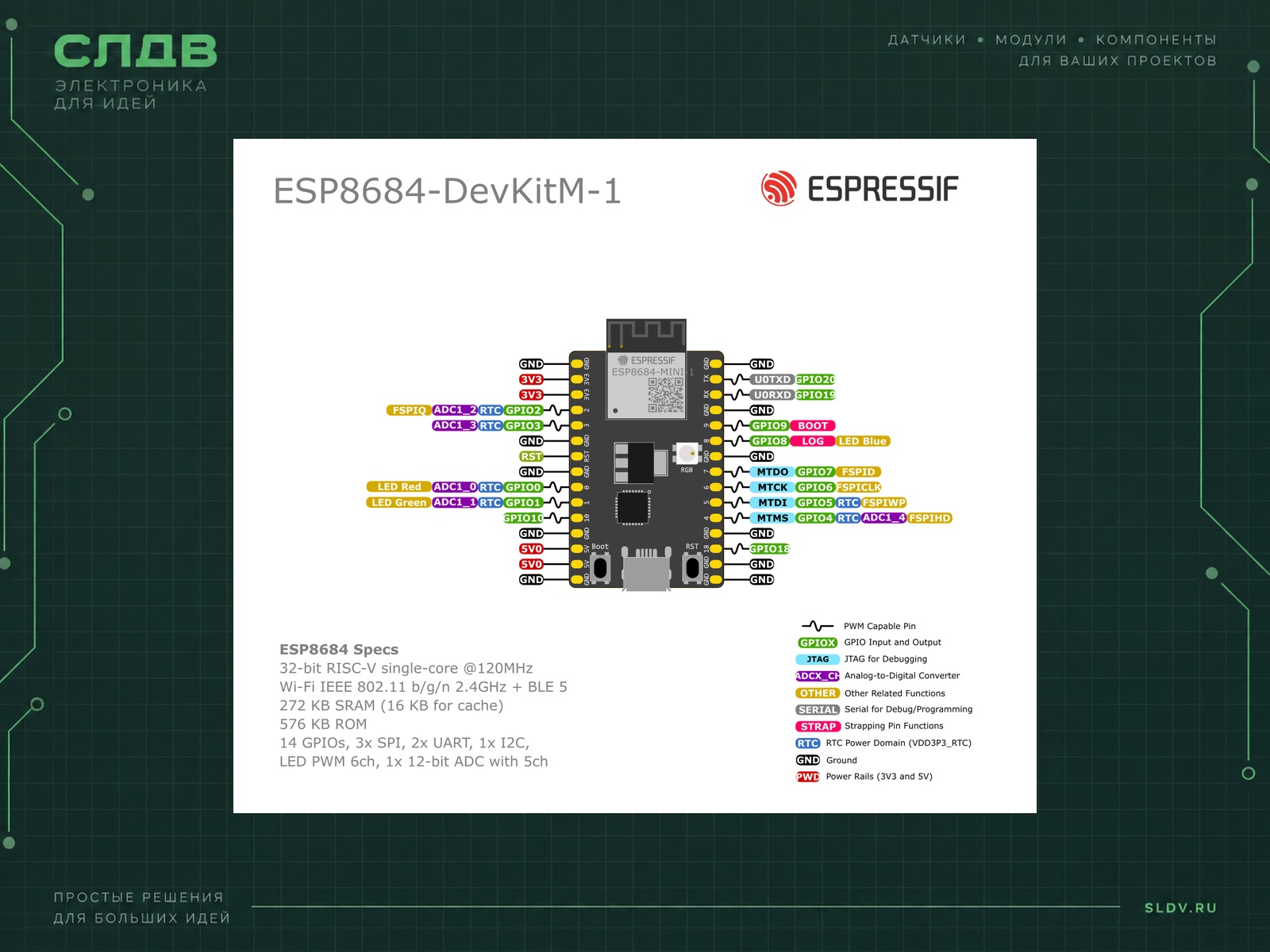The image size is (1270, 952).
Task: Click the FSPIHD label
Action: (x=929, y=518)
